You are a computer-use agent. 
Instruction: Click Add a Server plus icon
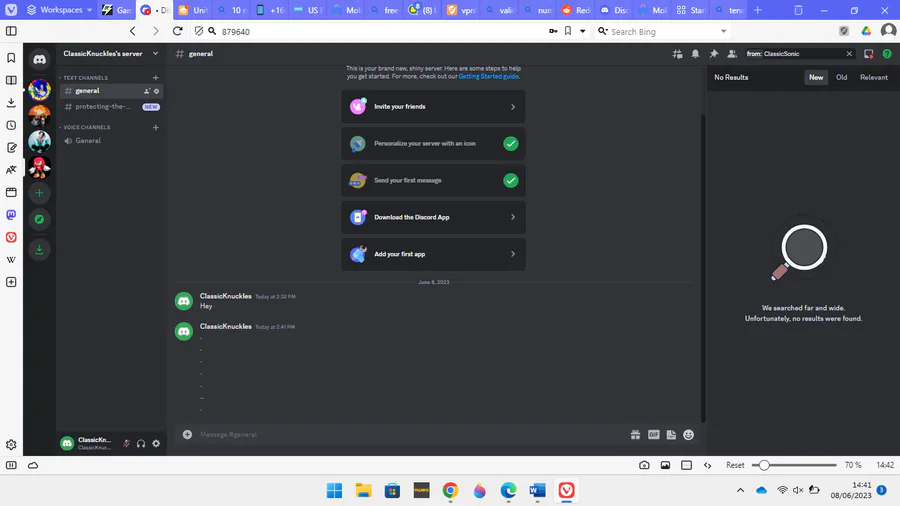point(39,193)
